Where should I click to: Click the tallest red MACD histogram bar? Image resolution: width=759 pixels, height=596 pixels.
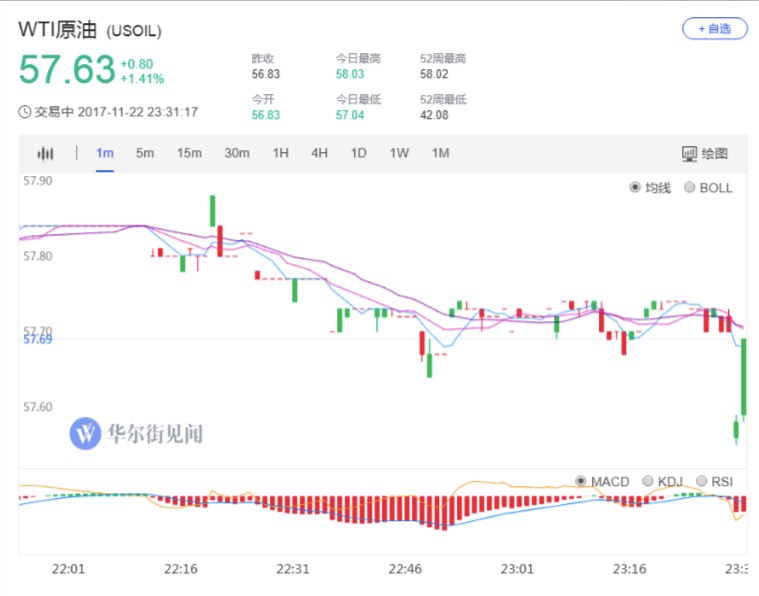coord(444,513)
